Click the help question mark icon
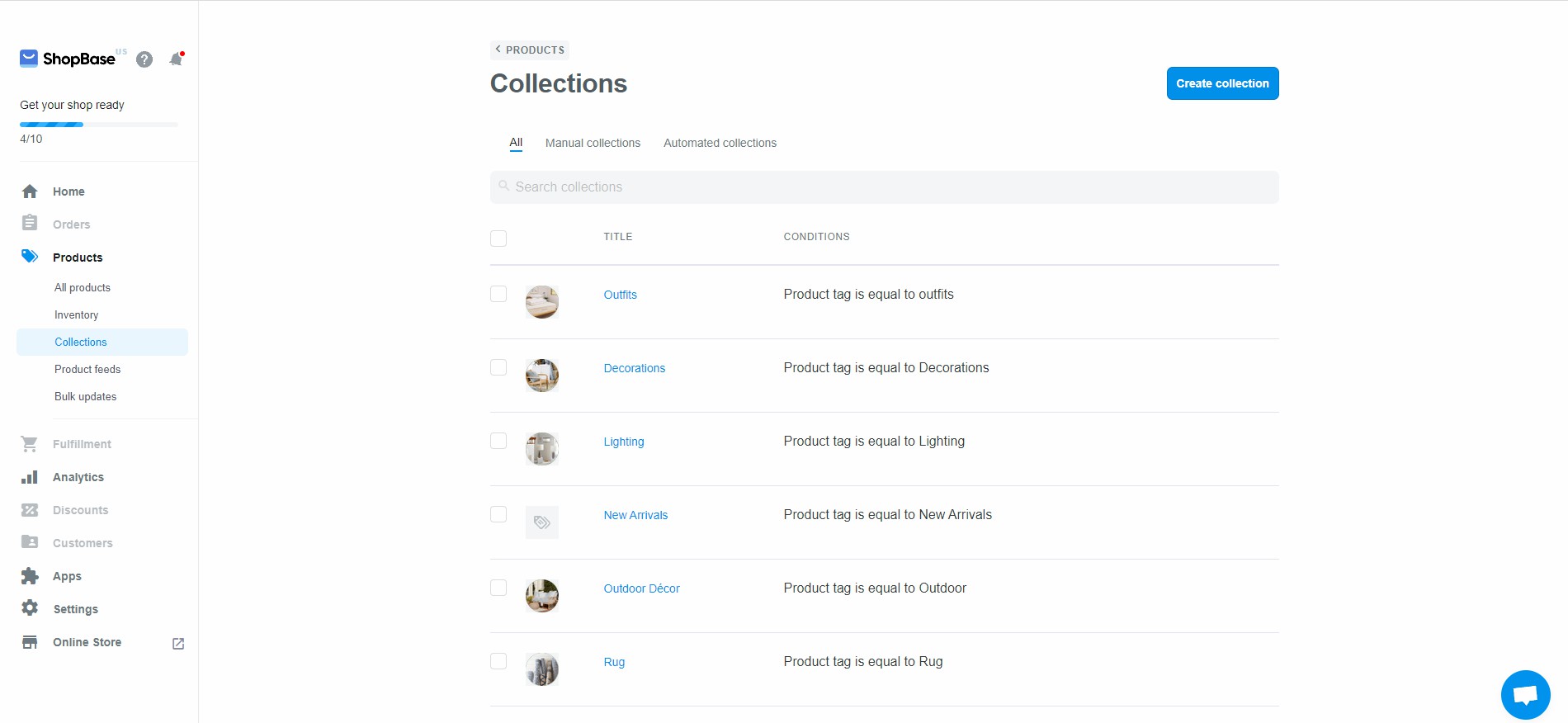This screenshot has width=1568, height=723. (144, 59)
